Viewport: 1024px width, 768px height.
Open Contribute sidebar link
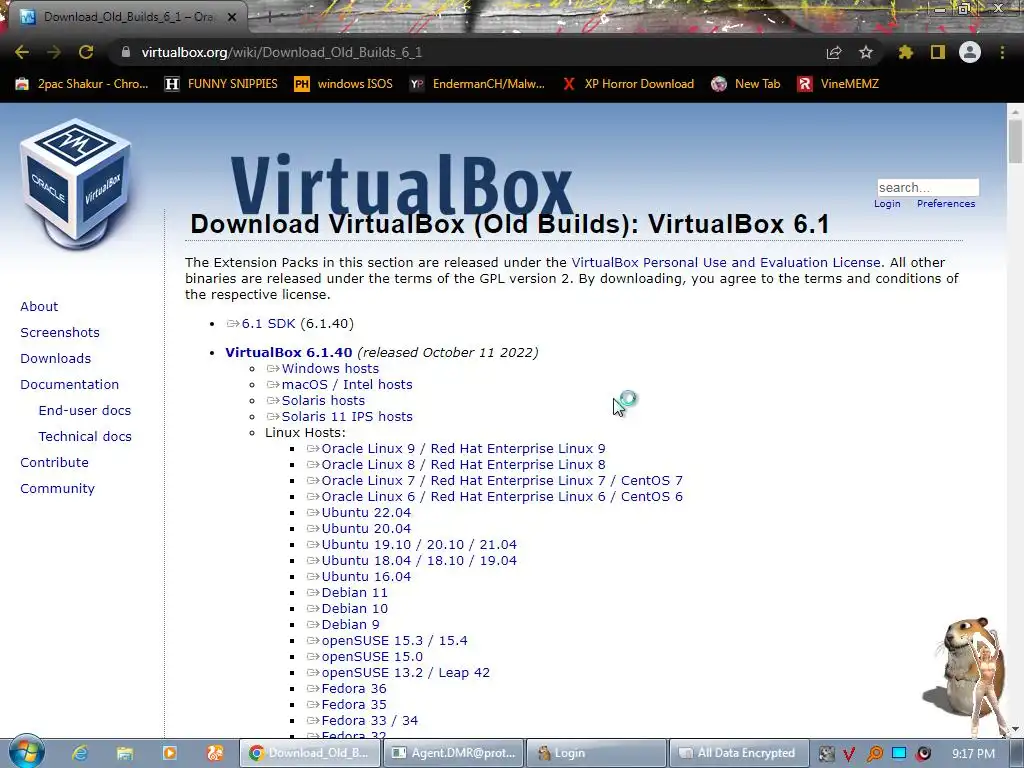coord(54,462)
